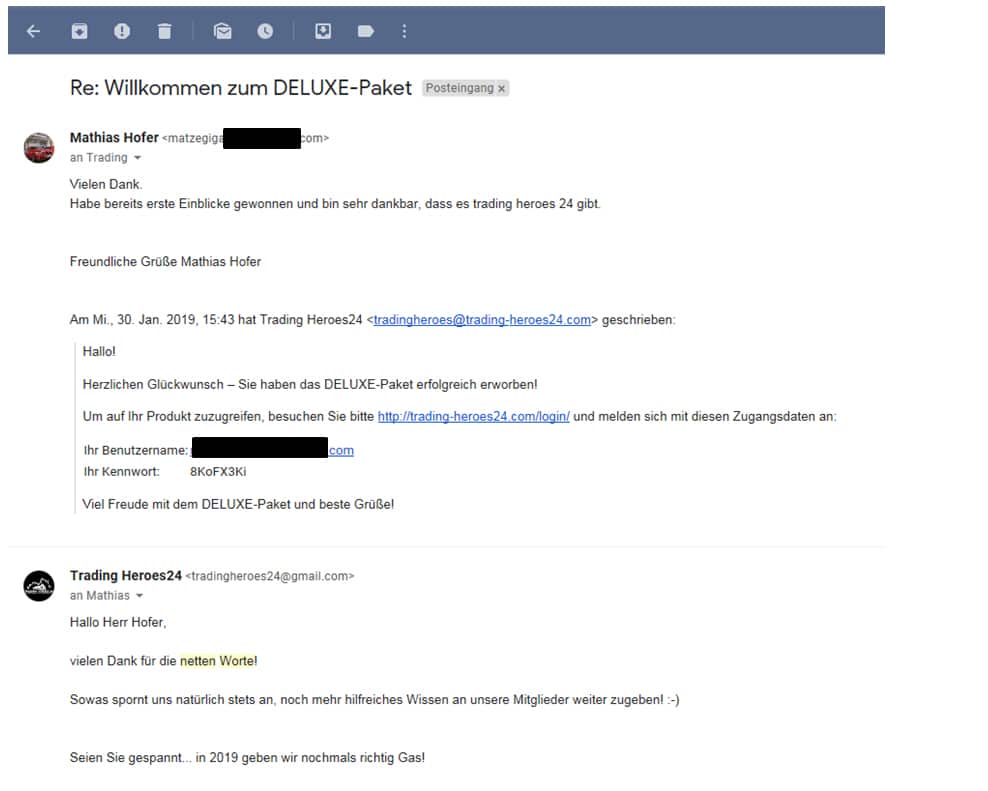Click the 'Herzlichen Glückwunsch' sentence
988x791 pixels.
310,384
